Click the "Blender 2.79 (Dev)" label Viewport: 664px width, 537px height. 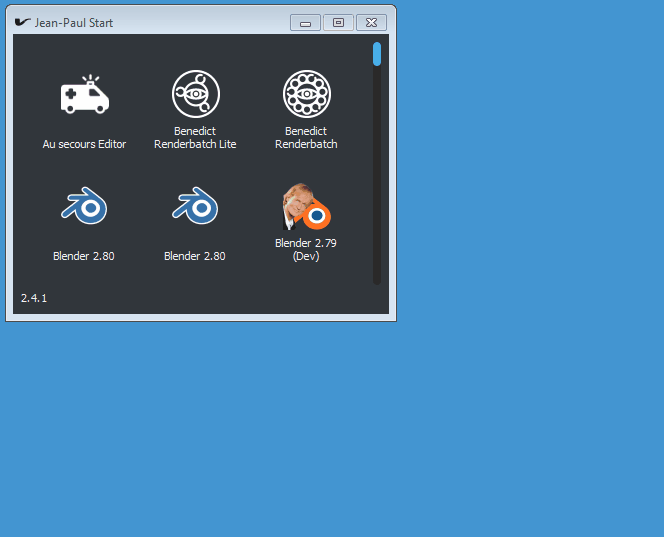click(x=306, y=249)
